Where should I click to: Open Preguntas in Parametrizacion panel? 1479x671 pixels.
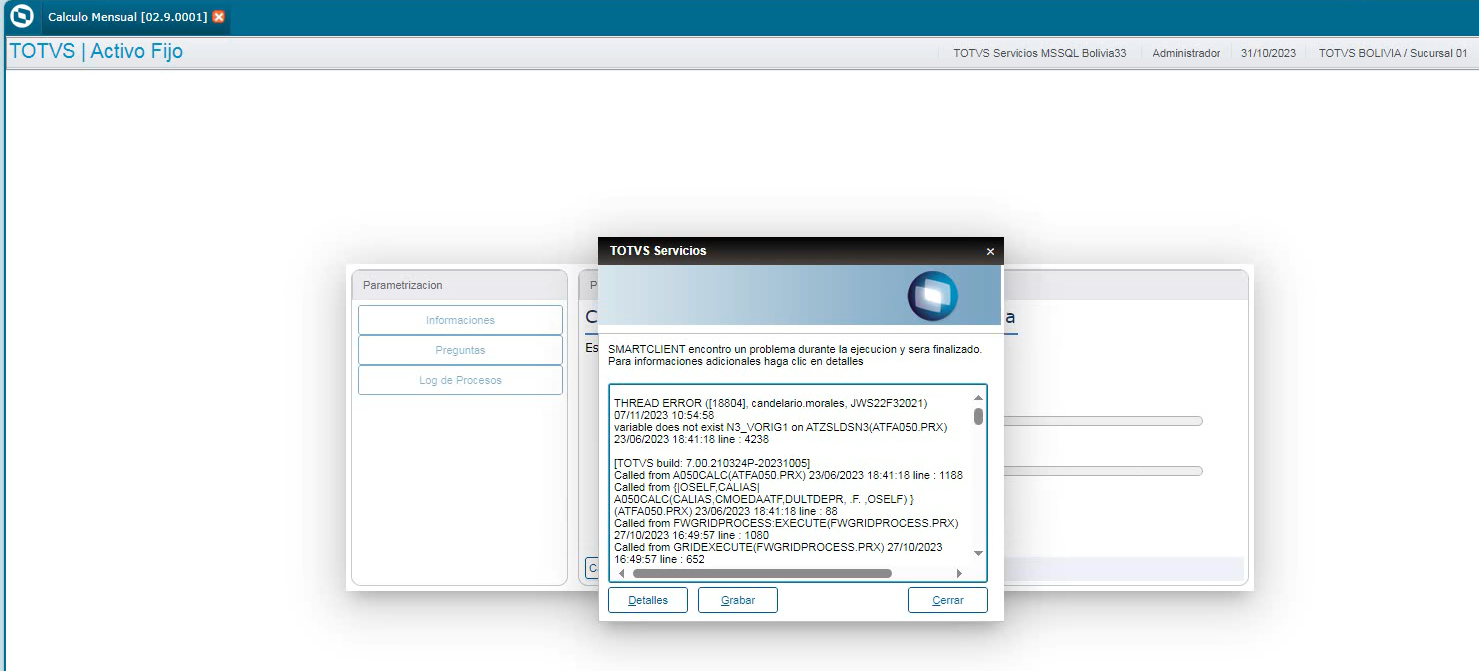(460, 350)
